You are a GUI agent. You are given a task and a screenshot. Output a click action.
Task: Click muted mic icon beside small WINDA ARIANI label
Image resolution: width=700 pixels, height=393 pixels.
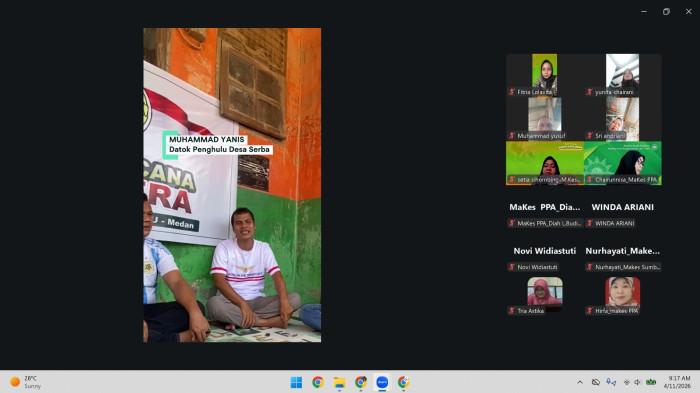pos(589,223)
